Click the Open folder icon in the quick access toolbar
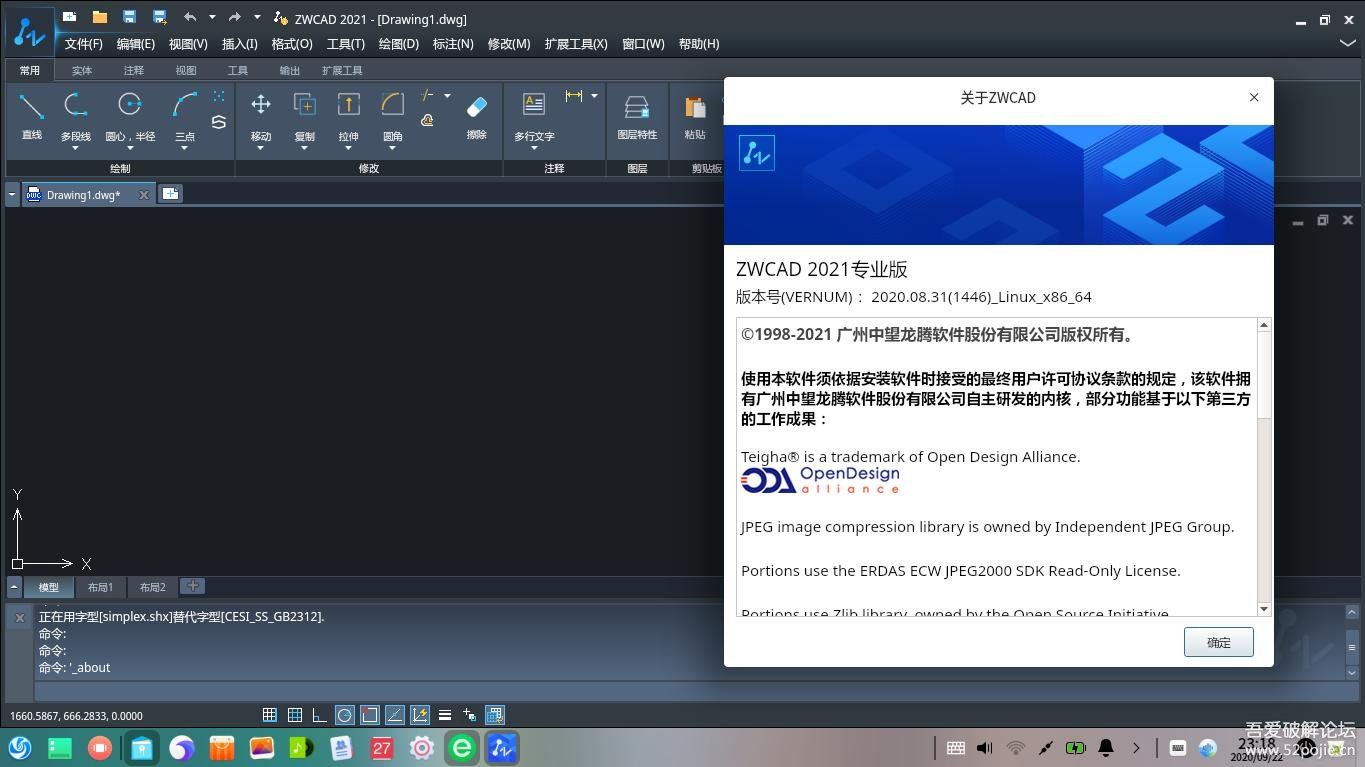 (99, 17)
